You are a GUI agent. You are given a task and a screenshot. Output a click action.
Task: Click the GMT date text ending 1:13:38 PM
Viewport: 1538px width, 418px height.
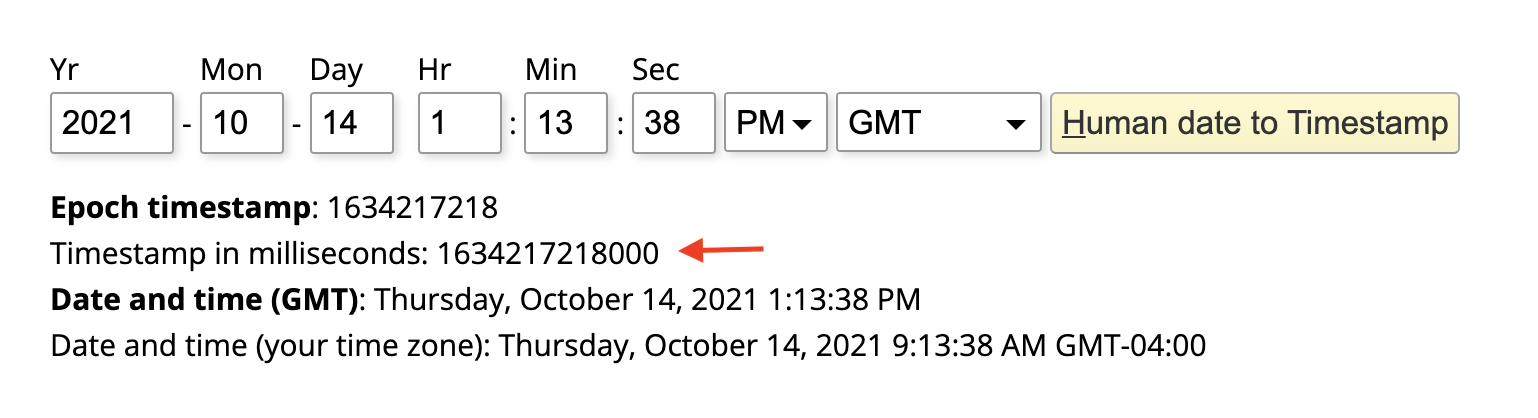(648, 299)
